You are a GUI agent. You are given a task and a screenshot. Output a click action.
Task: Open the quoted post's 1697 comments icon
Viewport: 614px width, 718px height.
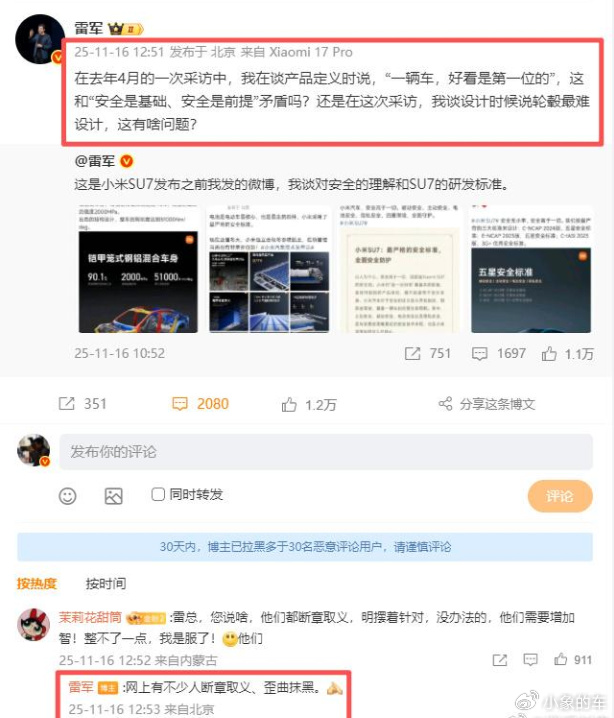click(479, 354)
